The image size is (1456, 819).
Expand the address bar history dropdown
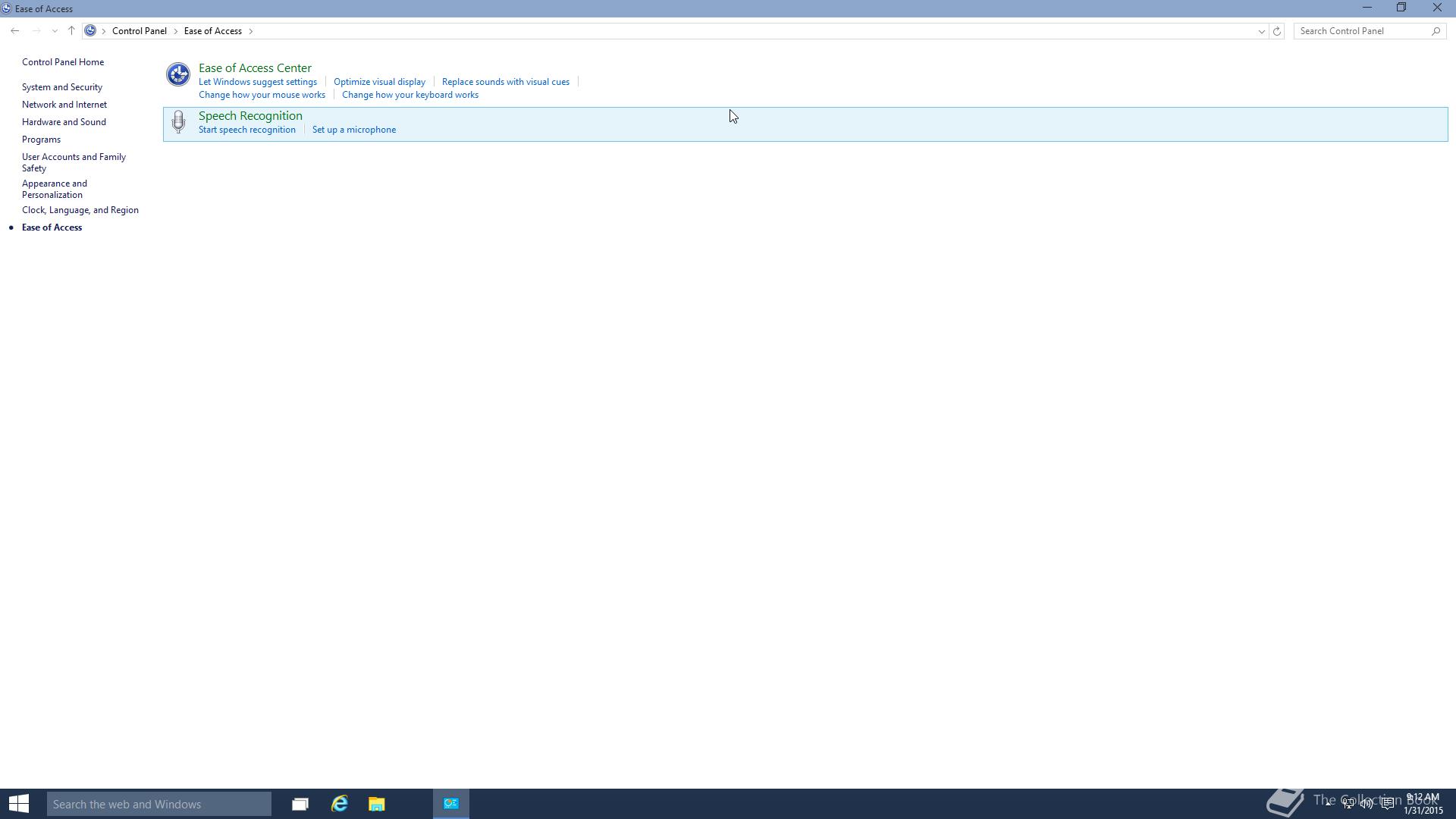(x=1262, y=31)
